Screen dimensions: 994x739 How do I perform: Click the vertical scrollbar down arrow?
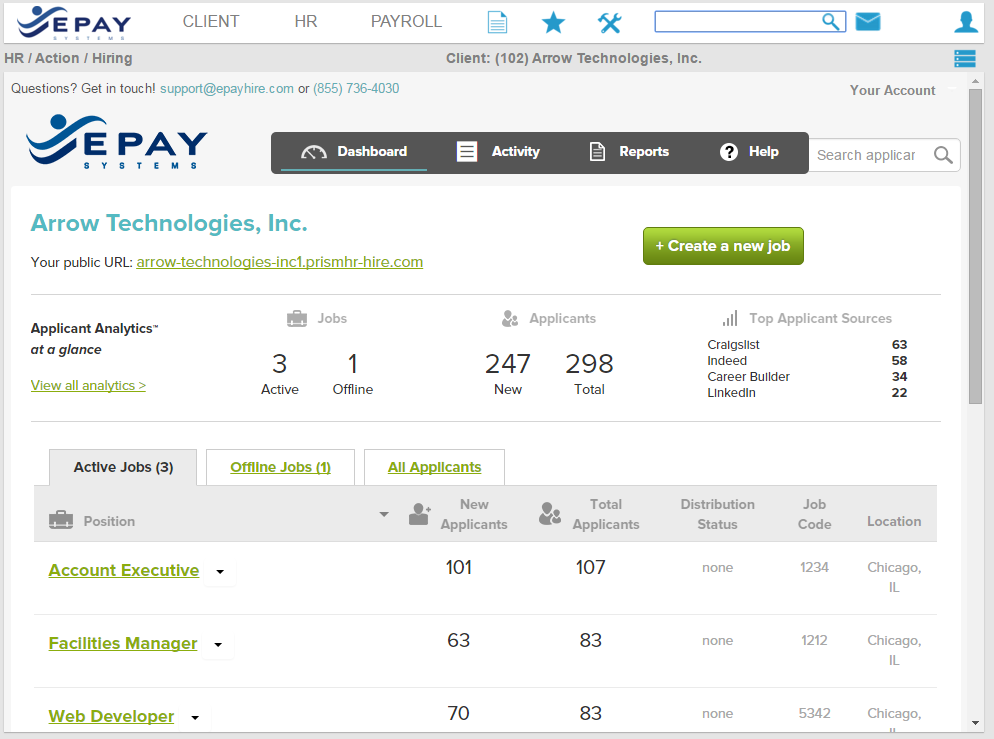point(975,723)
